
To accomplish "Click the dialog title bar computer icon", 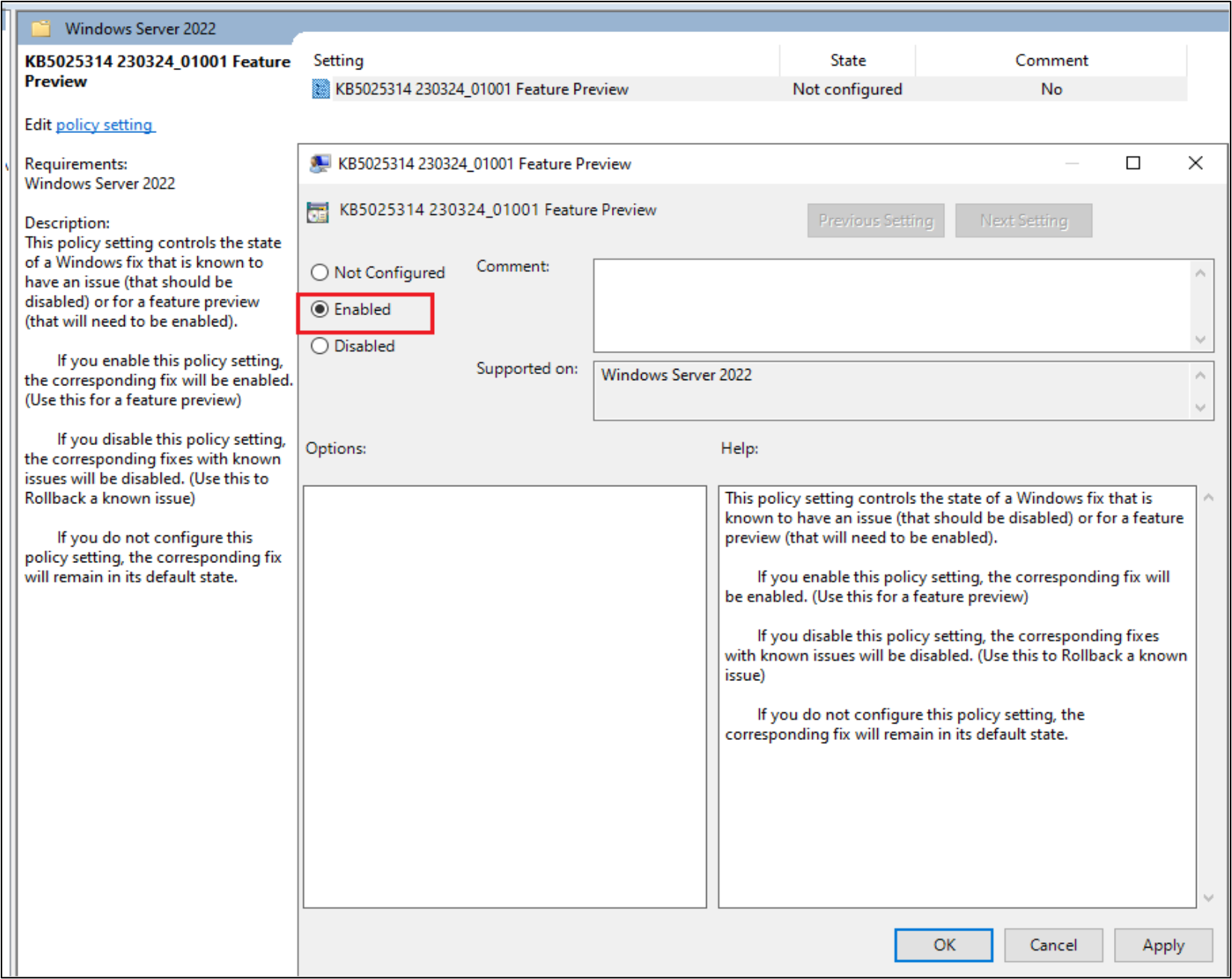I will click(320, 164).
